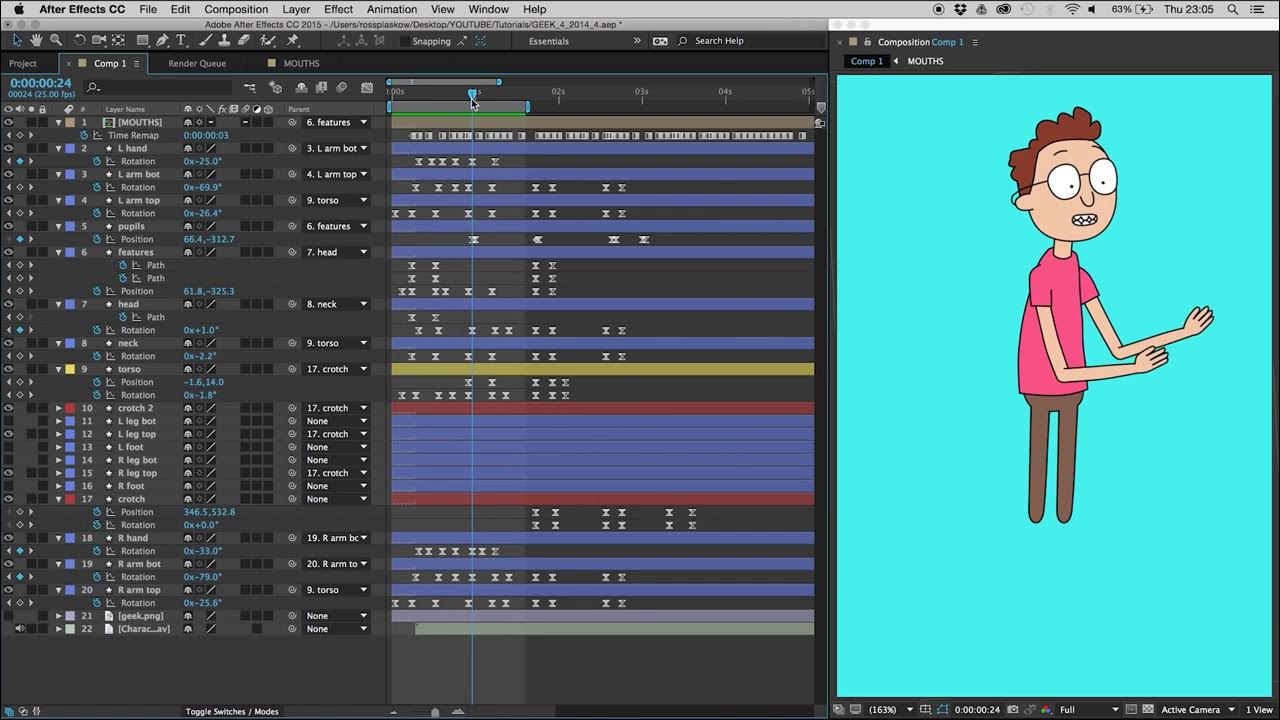Enable frame blending icon in timeline
The height and width of the screenshot is (720, 1280).
[x=321, y=88]
